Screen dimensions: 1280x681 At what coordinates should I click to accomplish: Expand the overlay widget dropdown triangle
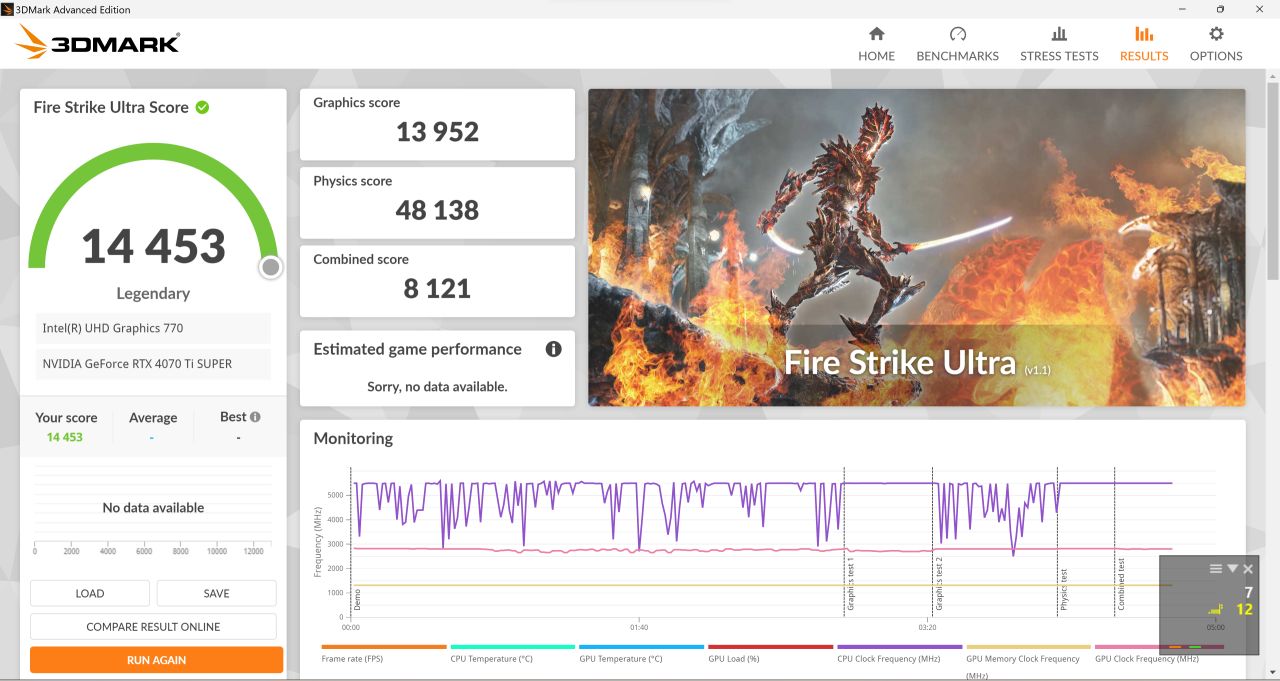[x=1232, y=568]
